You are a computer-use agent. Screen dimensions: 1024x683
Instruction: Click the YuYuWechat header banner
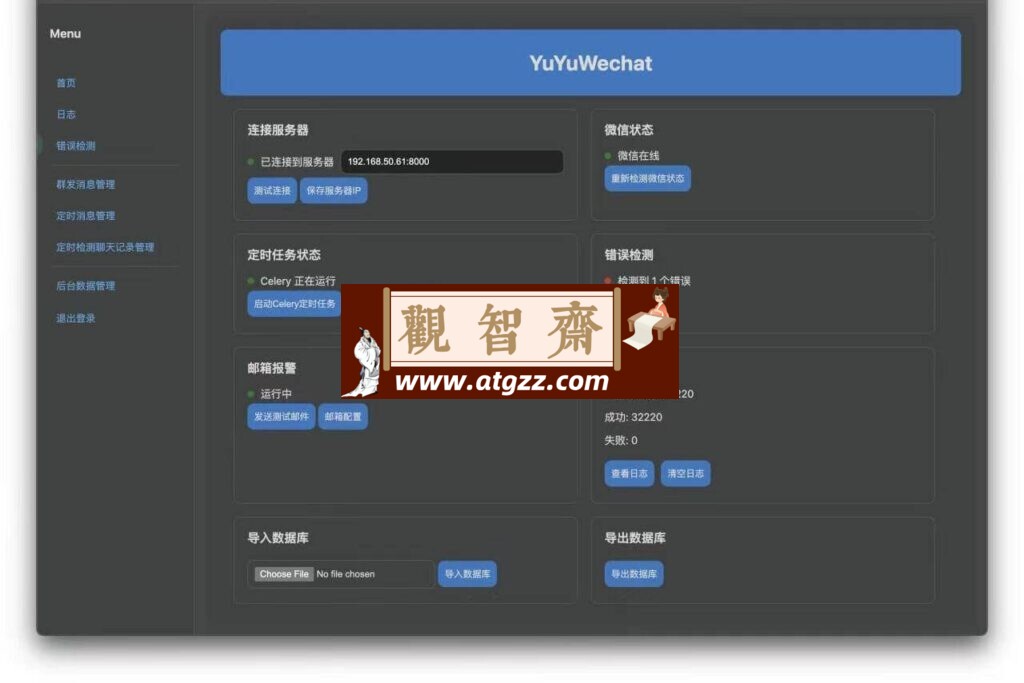(590, 63)
